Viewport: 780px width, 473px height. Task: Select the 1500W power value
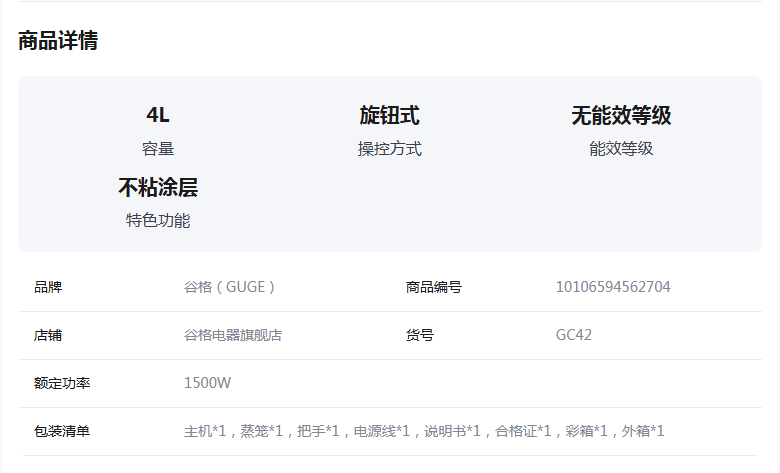pyautogui.click(x=207, y=383)
